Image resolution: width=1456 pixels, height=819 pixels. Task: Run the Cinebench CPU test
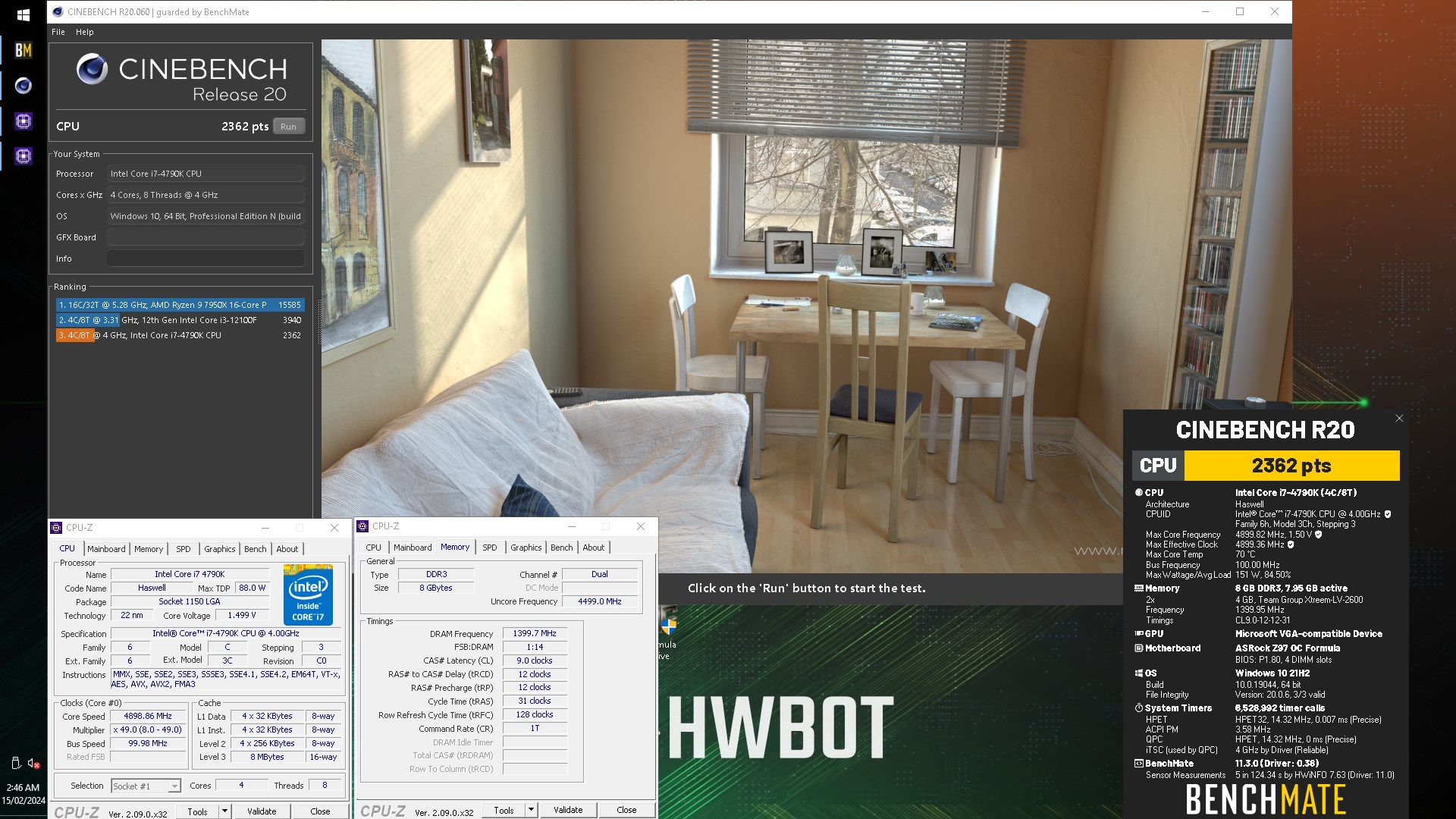pyautogui.click(x=288, y=127)
